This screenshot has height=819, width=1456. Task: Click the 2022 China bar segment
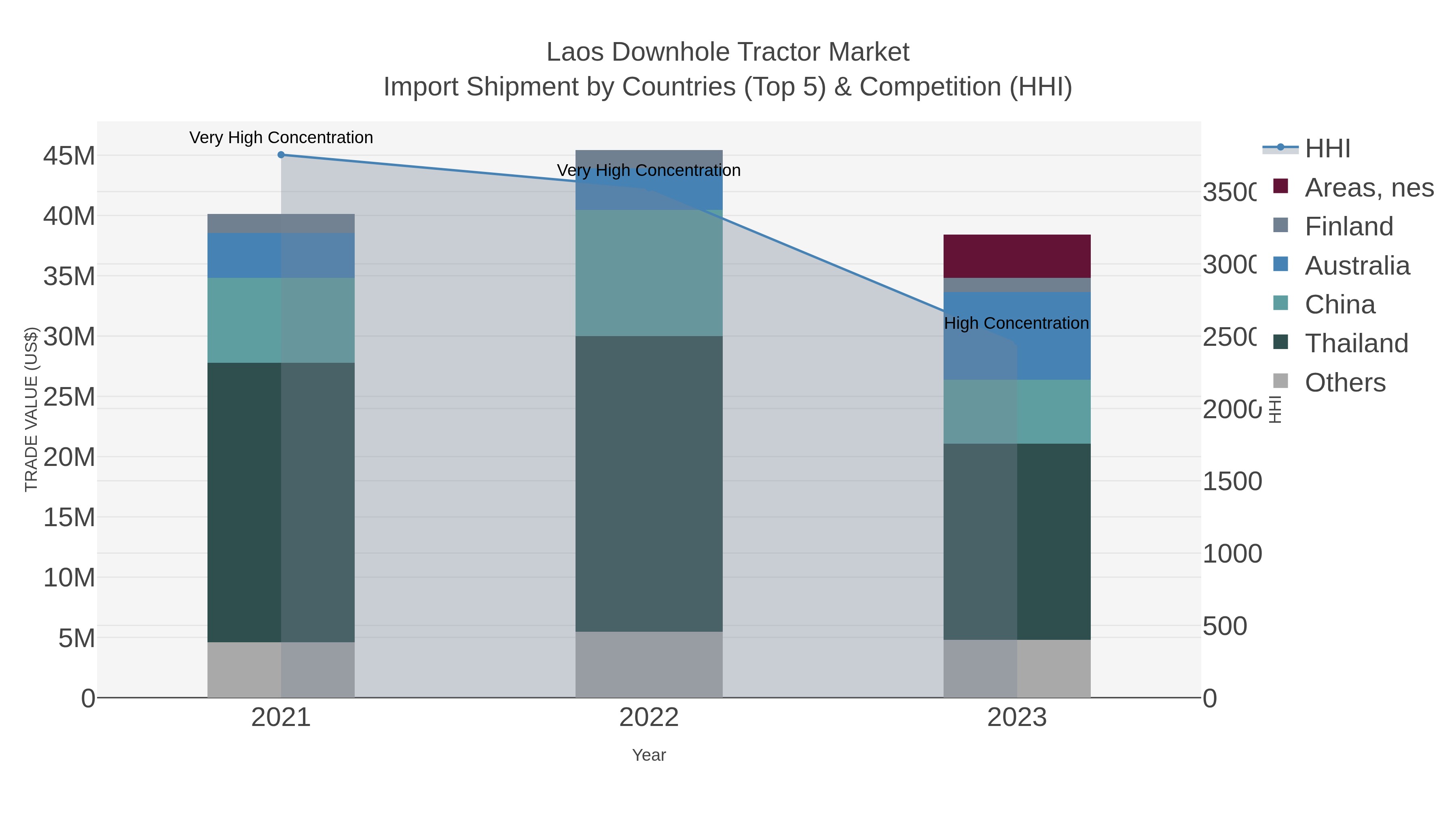pos(649,273)
